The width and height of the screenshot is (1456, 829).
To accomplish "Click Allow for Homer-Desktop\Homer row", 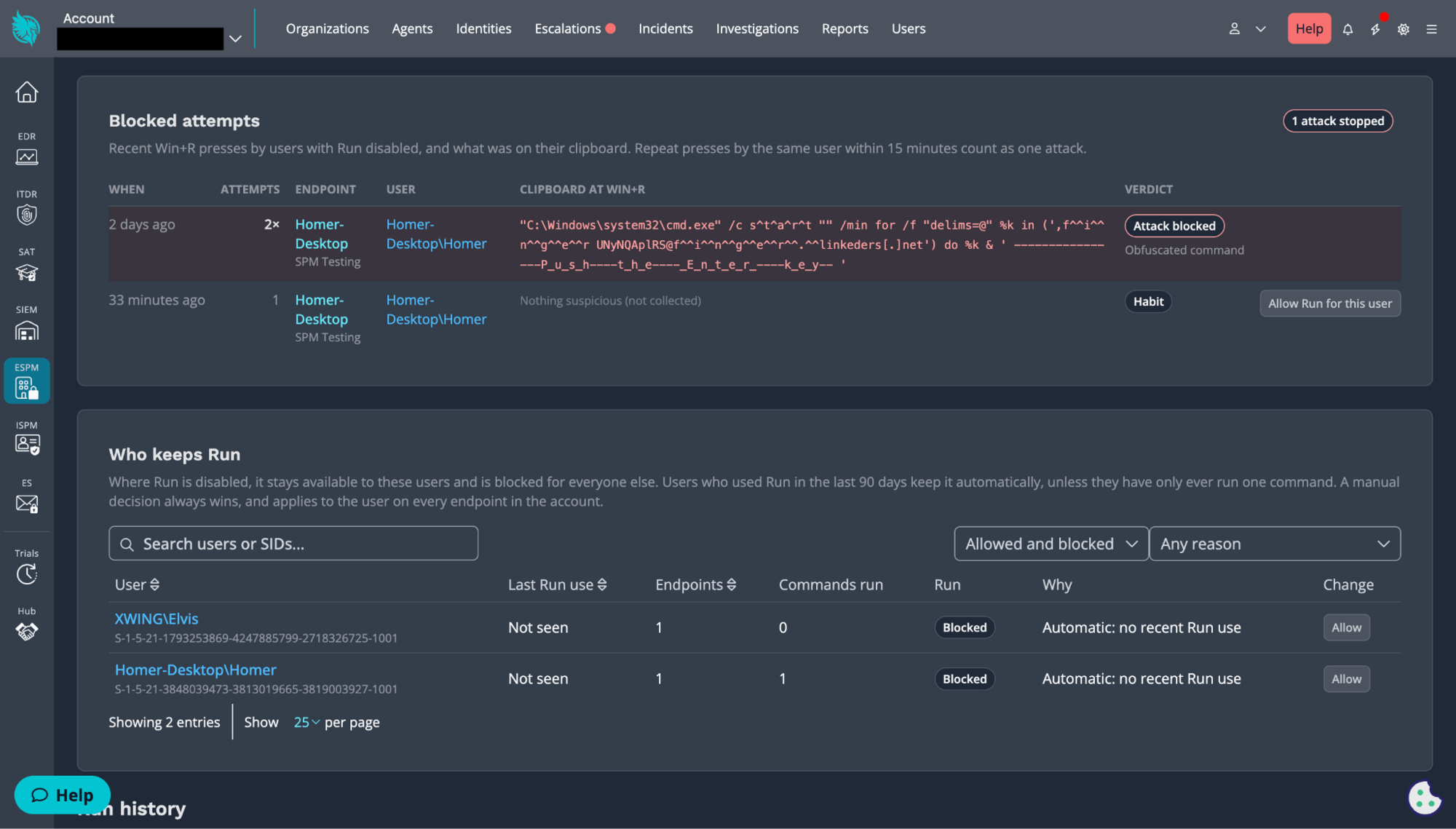I will 1346,679.
